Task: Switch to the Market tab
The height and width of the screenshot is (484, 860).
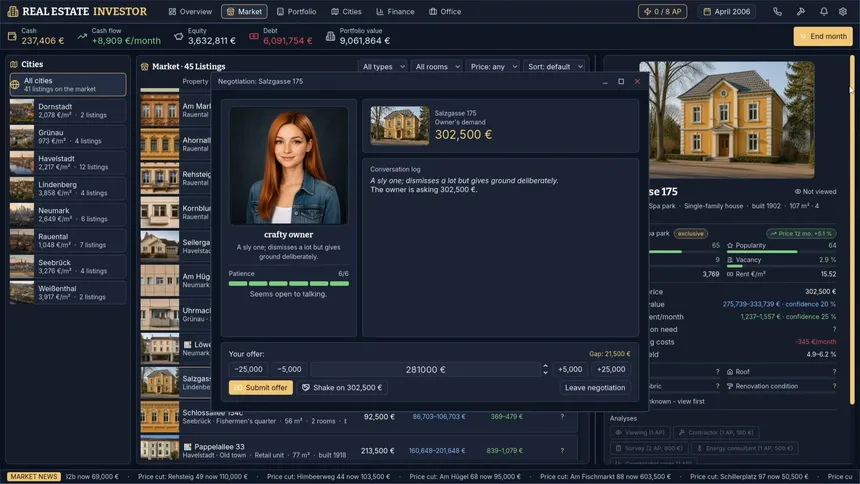Action: (244, 12)
